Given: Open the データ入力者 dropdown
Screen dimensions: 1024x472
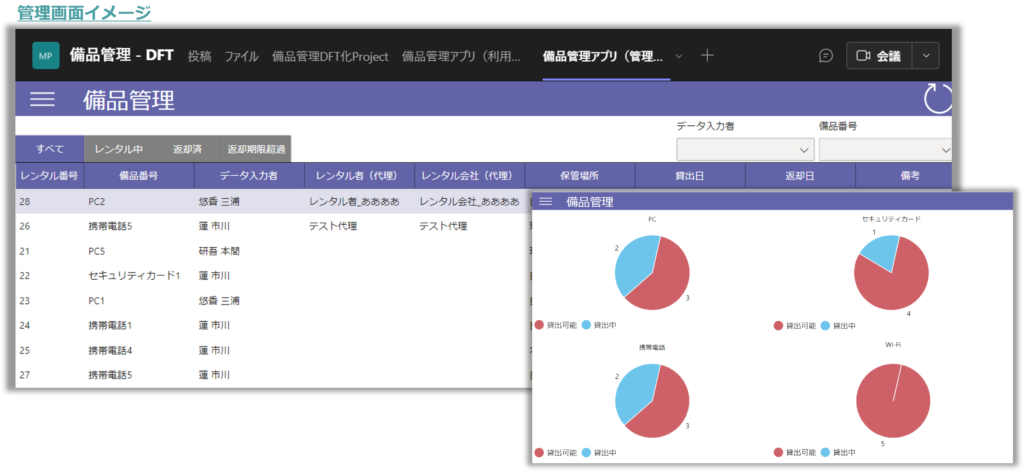Looking at the screenshot, I should tap(744, 149).
